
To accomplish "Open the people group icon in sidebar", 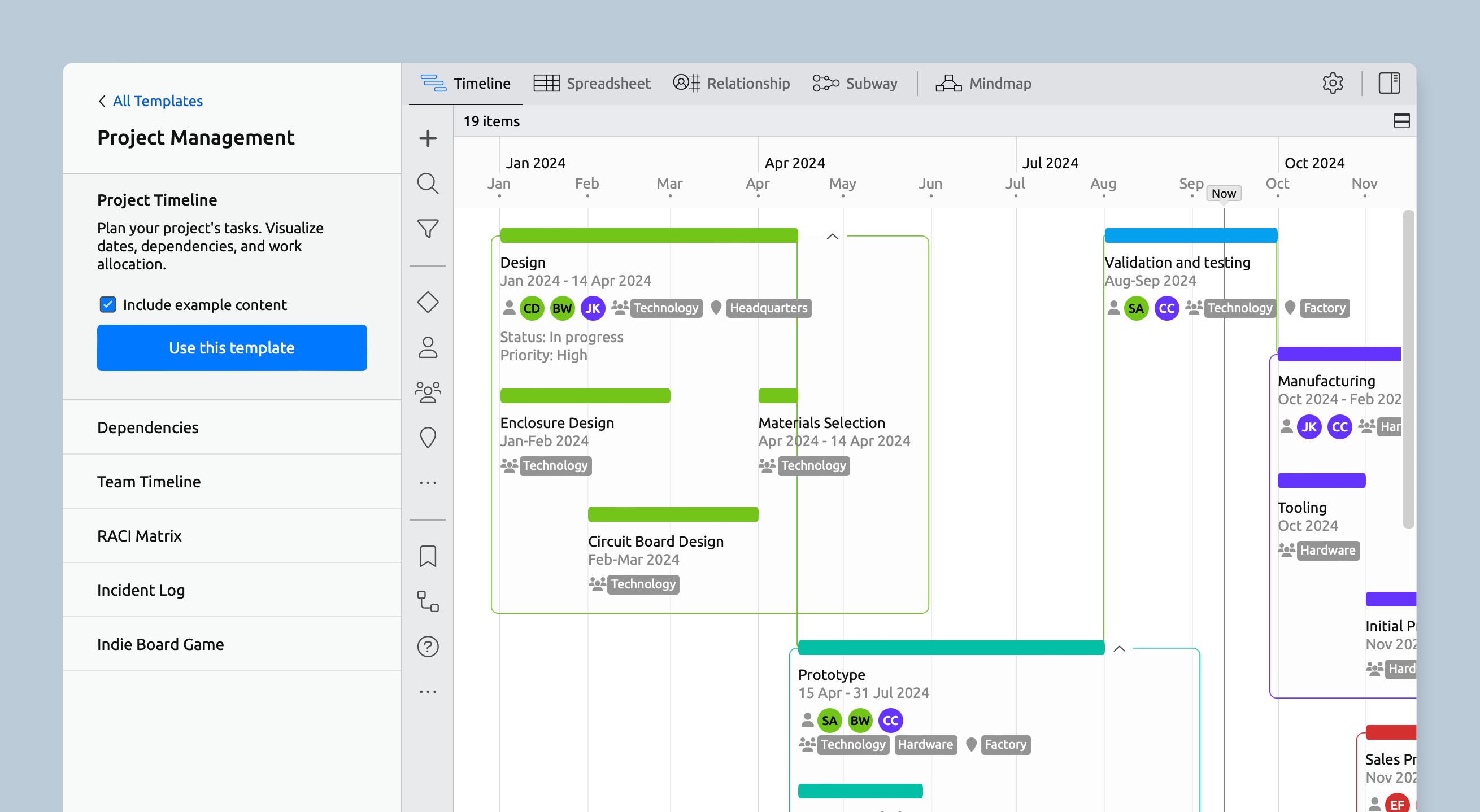I will (x=428, y=392).
